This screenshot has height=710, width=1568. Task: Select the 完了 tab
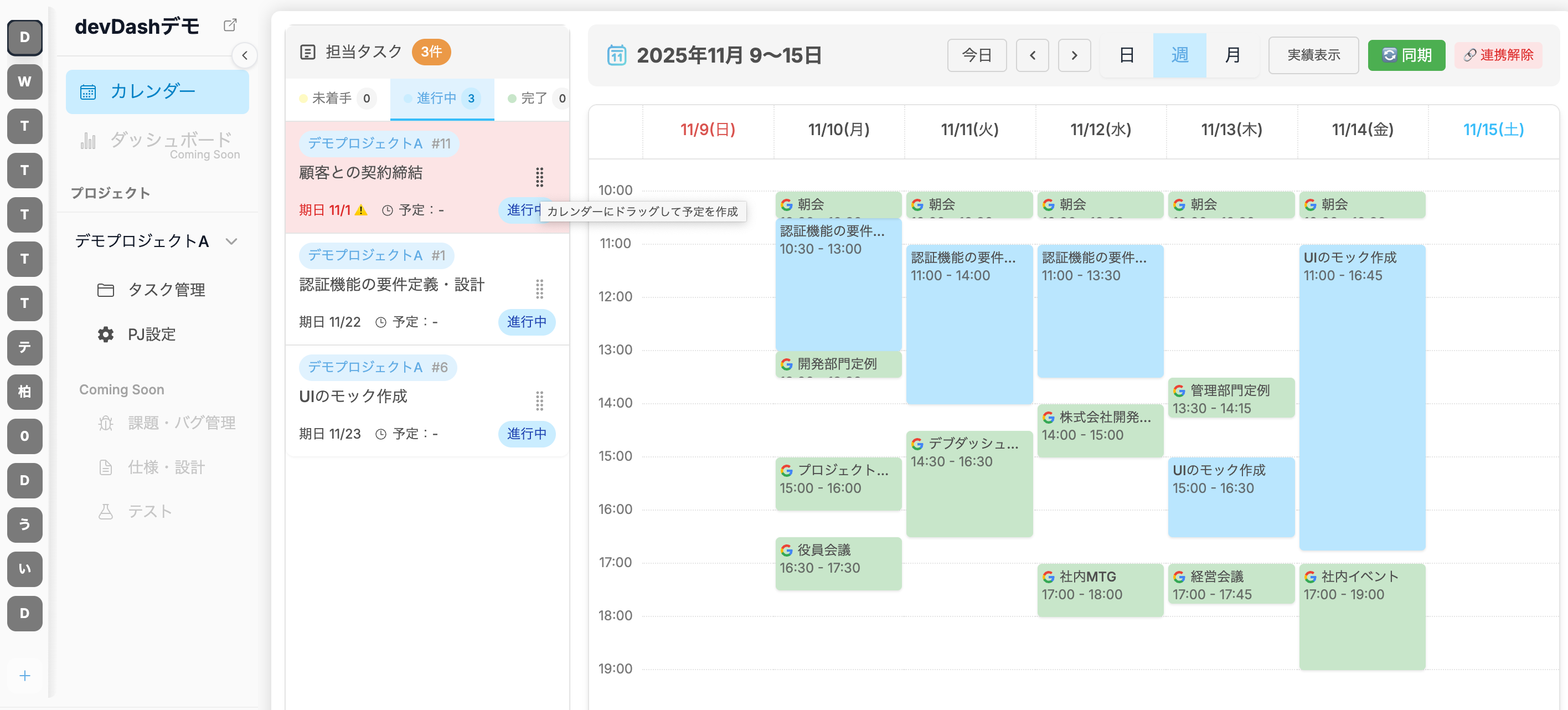535,99
